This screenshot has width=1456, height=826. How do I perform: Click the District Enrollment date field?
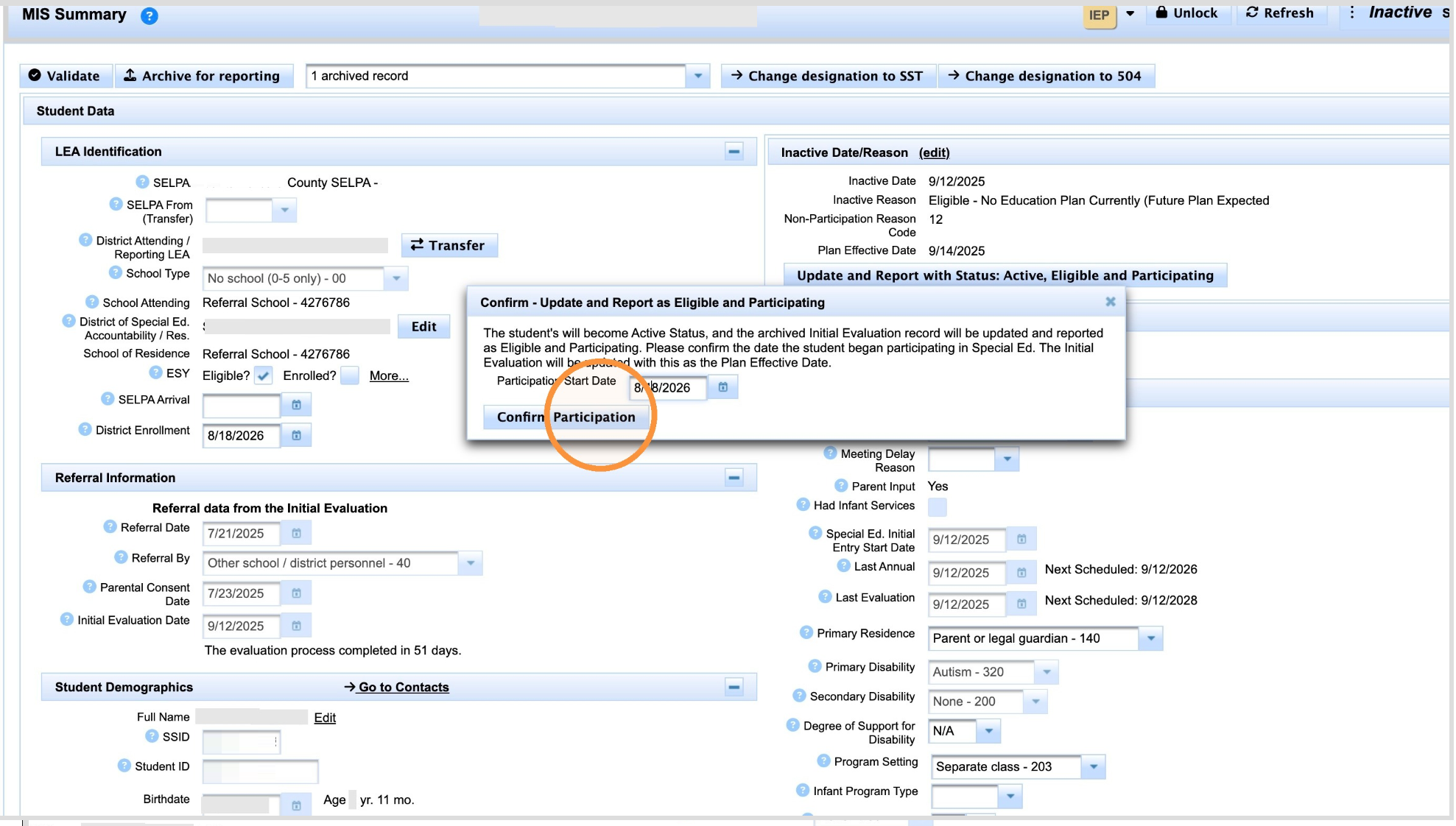click(x=242, y=436)
